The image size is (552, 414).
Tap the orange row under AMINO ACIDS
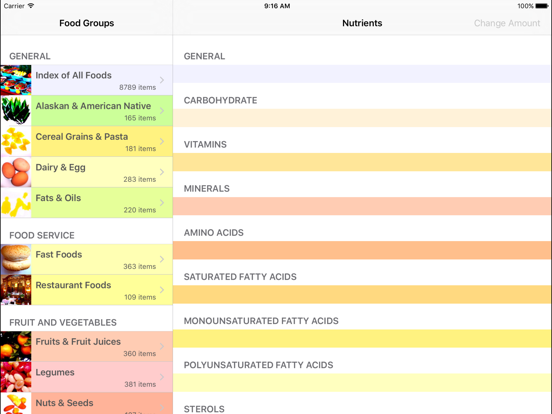click(x=361, y=250)
